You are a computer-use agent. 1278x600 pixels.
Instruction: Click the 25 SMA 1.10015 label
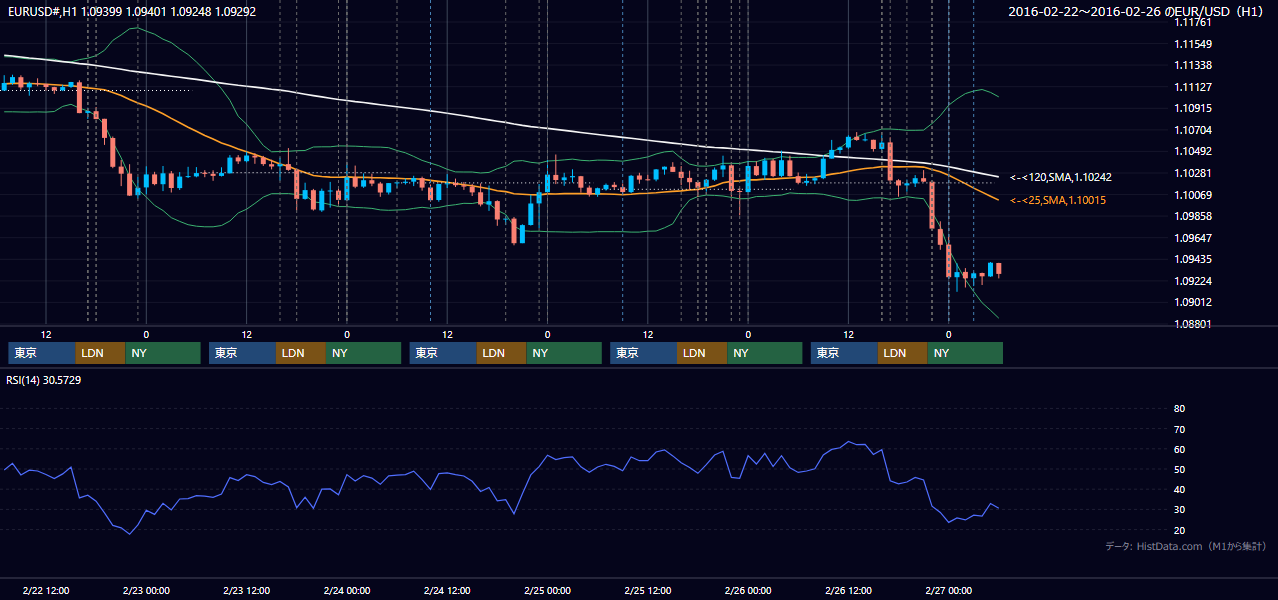pos(1058,201)
